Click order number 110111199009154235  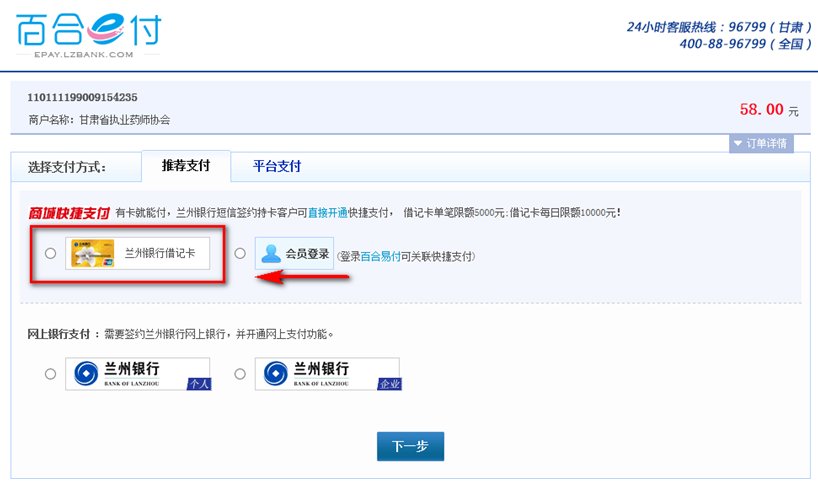[82, 98]
